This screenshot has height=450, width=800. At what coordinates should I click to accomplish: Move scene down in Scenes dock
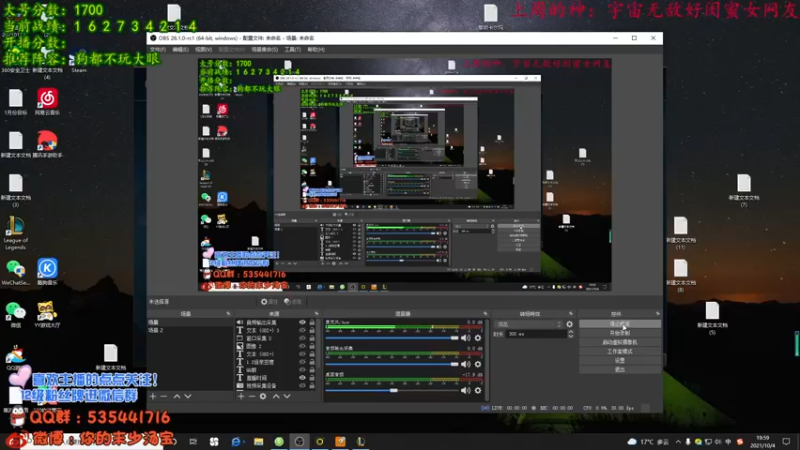point(188,396)
